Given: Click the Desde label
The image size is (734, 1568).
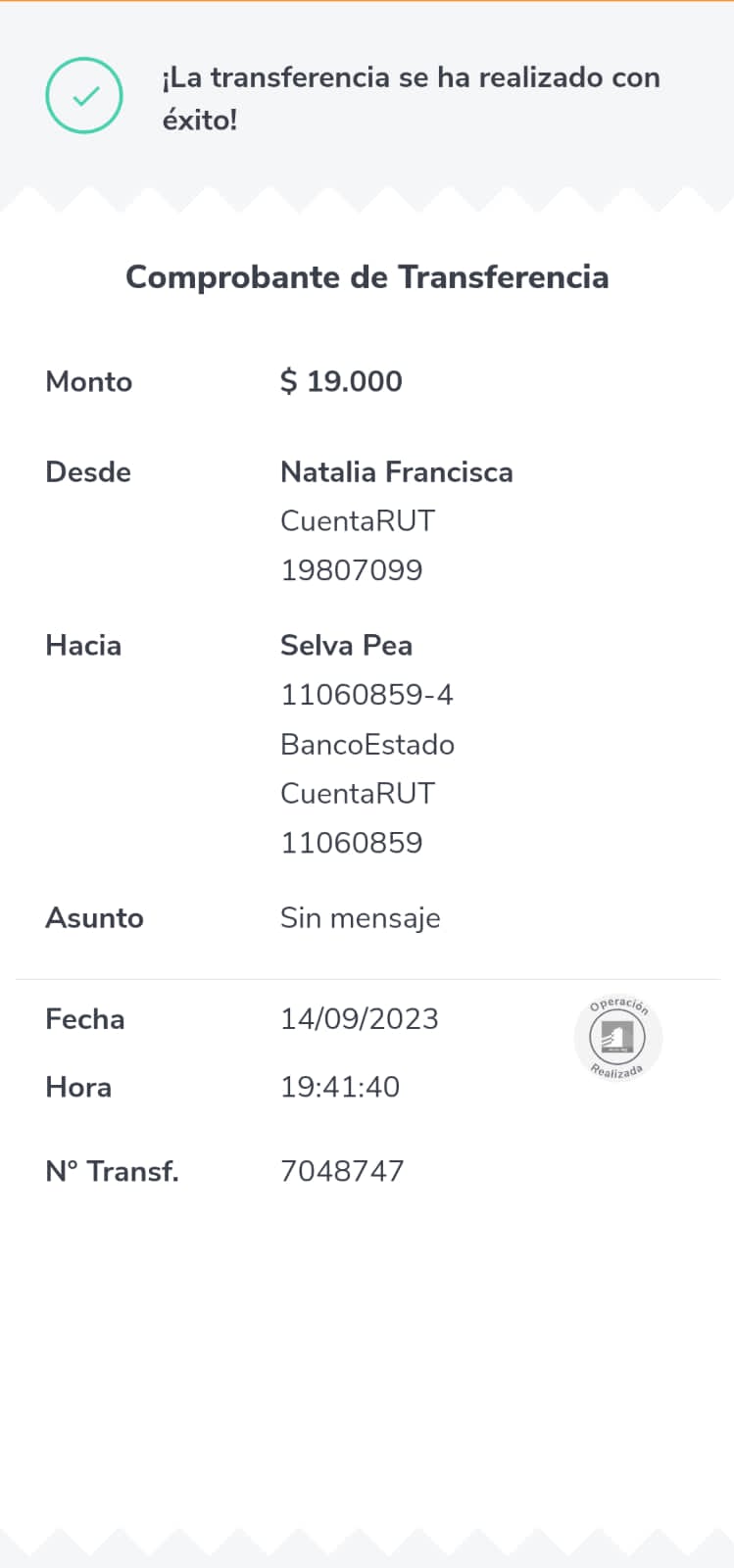Looking at the screenshot, I should coord(88,472).
